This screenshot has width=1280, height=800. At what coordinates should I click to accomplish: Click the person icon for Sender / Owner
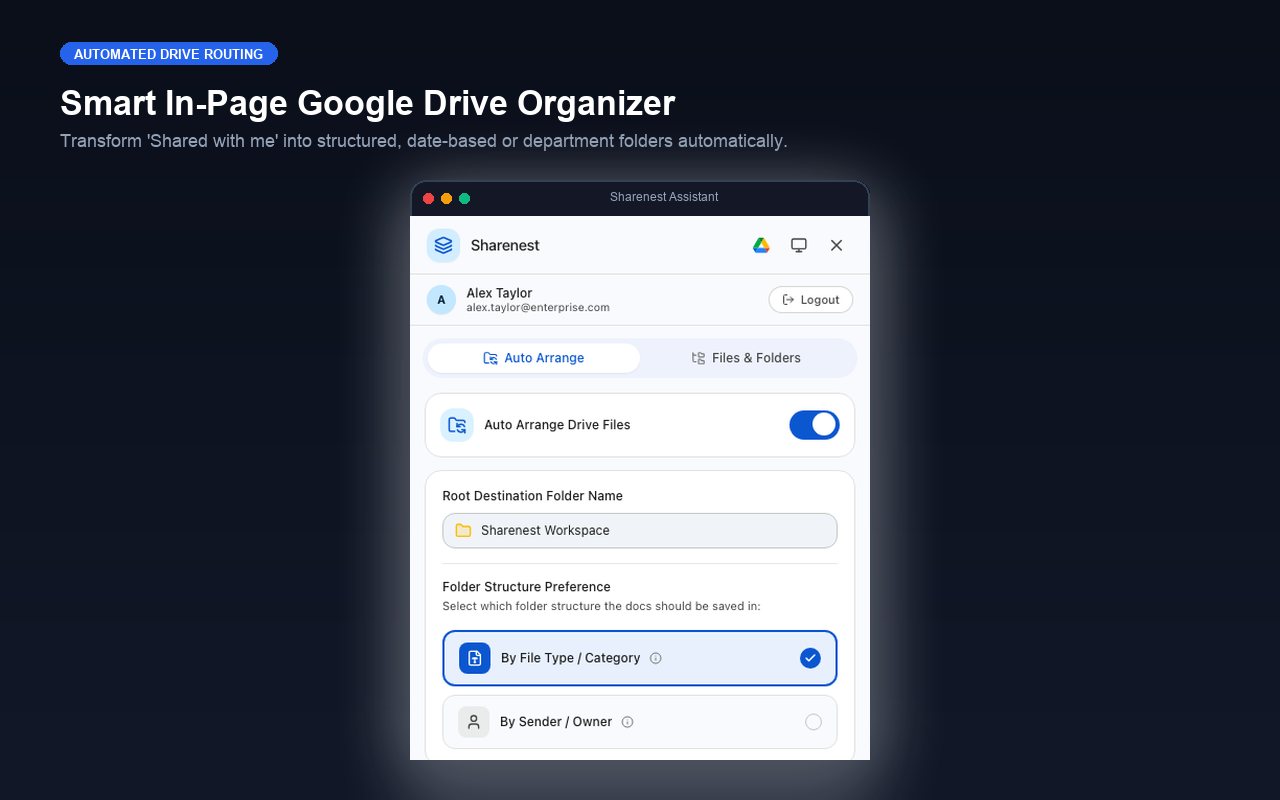click(474, 722)
